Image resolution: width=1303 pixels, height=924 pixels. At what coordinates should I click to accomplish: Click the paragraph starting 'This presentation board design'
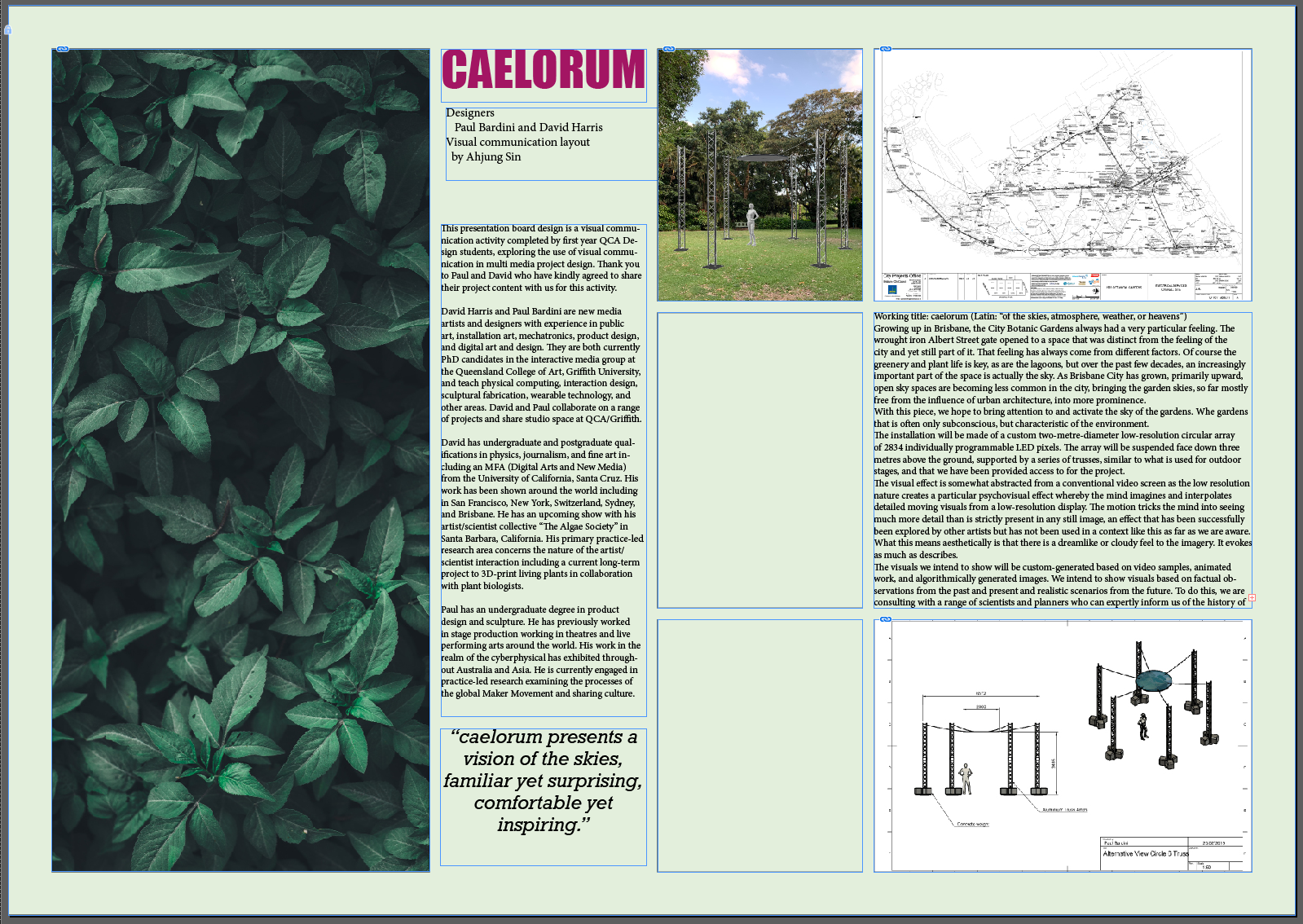542,258
